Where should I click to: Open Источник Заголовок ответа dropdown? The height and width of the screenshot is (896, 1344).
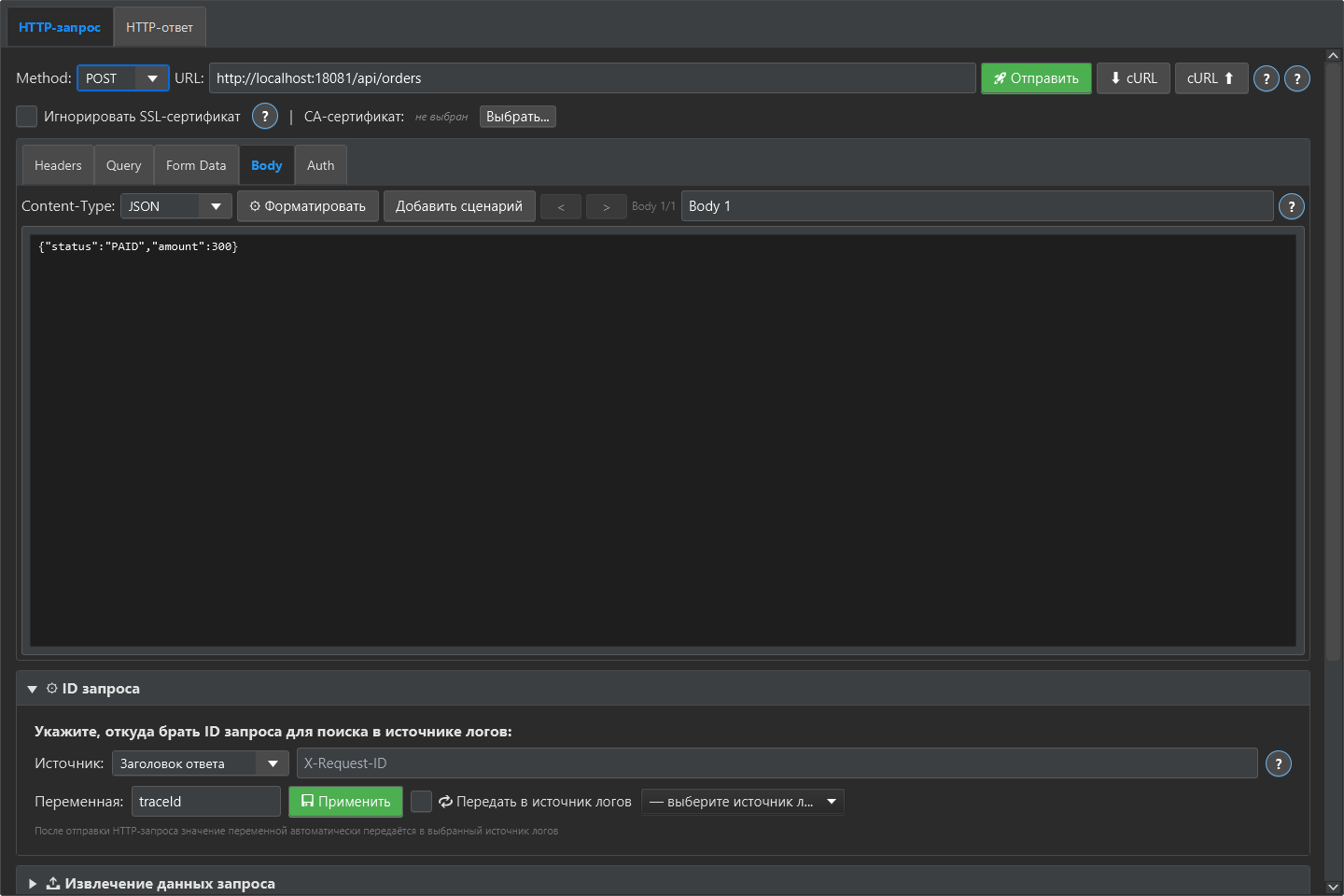click(201, 763)
